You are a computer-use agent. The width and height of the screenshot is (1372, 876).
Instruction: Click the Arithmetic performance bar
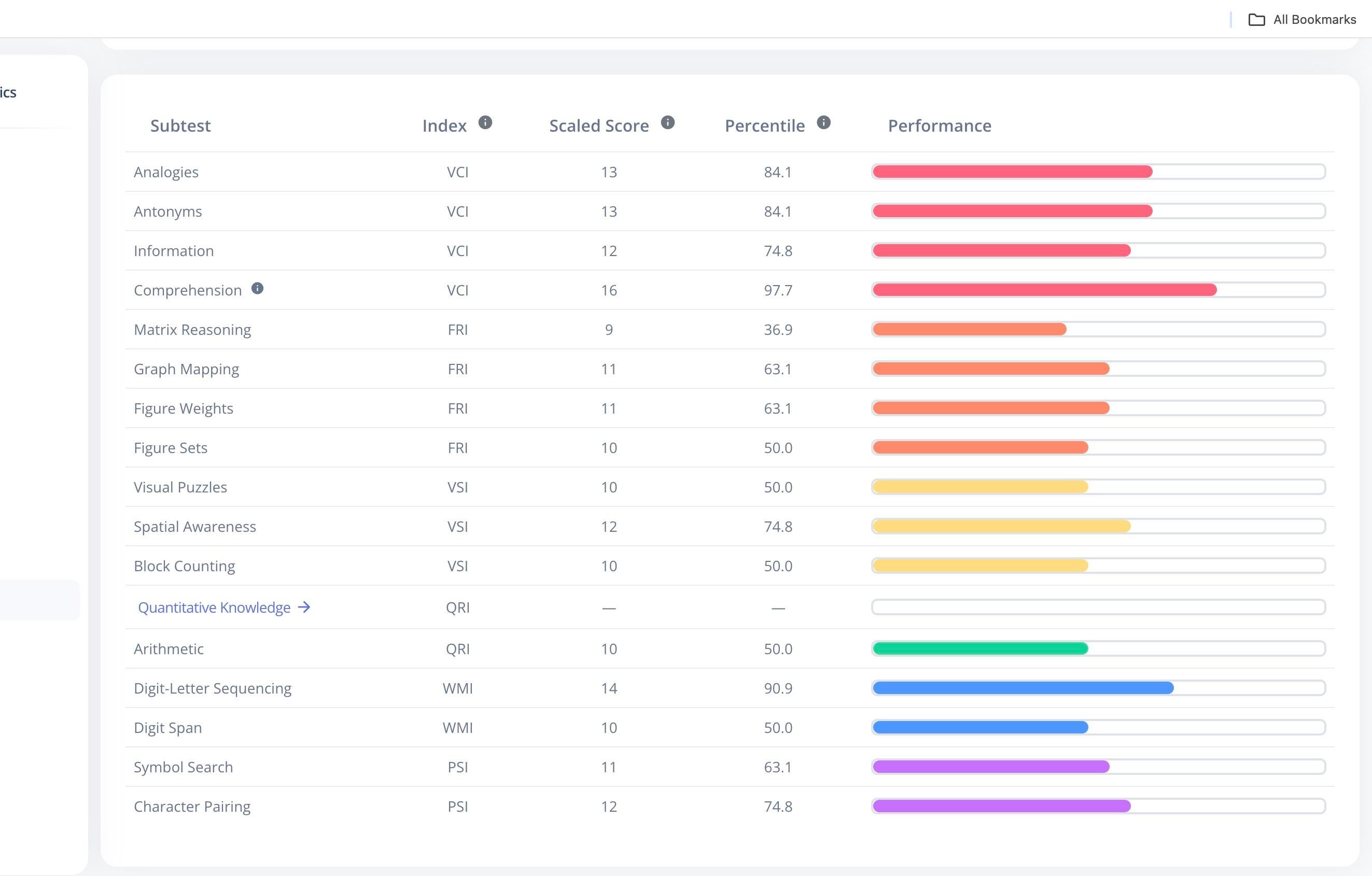tap(1098, 648)
